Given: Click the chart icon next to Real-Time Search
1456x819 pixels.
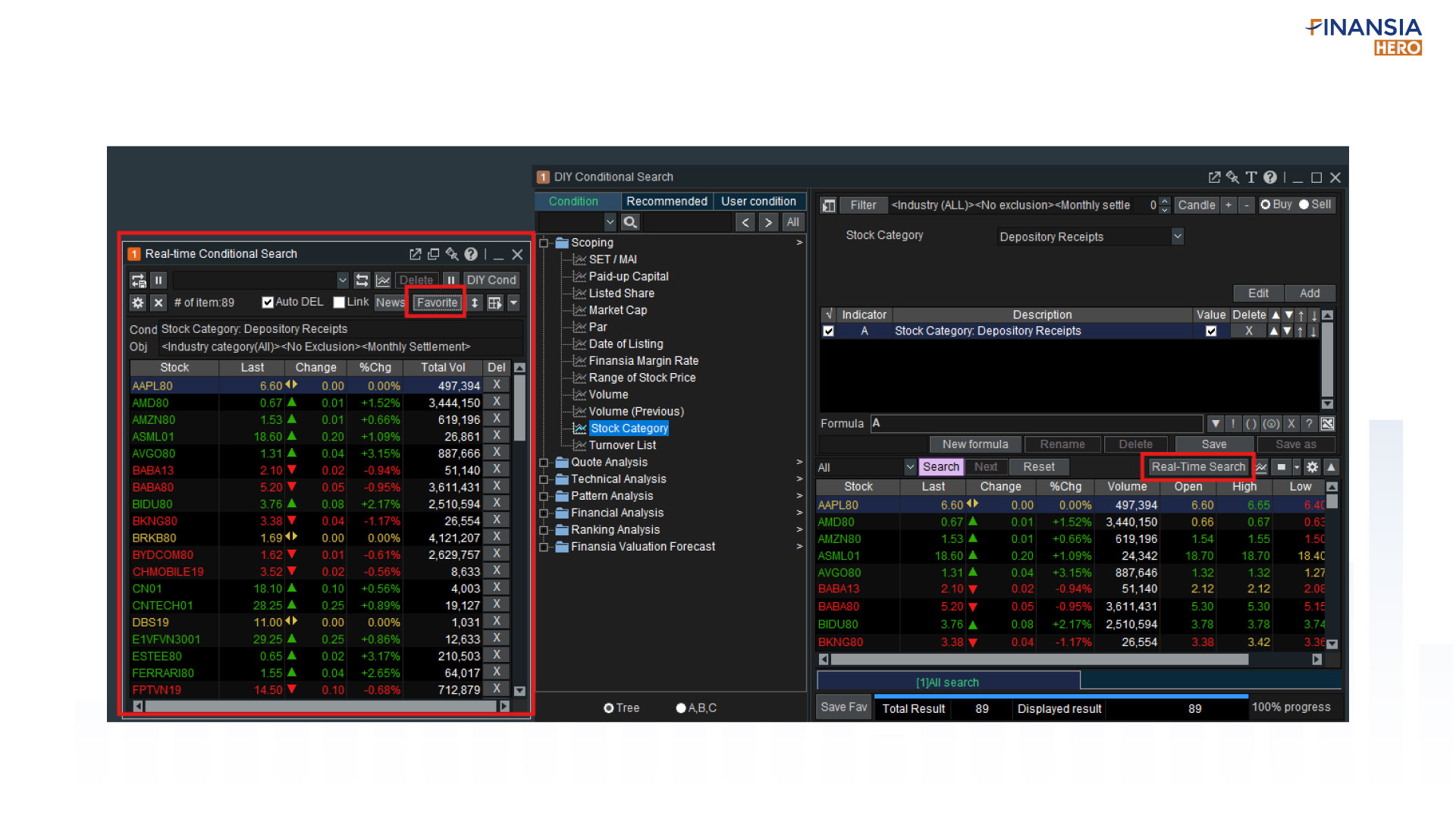Looking at the screenshot, I should click(x=1261, y=467).
